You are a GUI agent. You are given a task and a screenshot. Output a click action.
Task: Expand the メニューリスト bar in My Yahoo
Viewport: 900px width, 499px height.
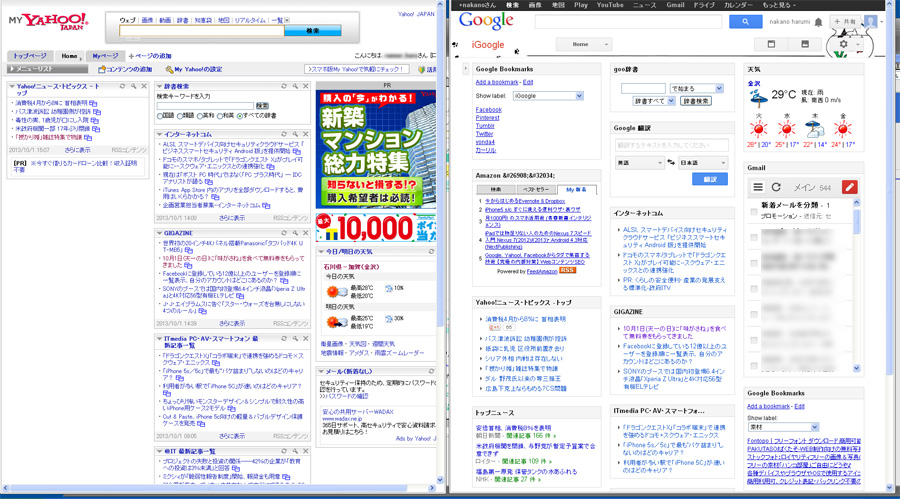48,69
